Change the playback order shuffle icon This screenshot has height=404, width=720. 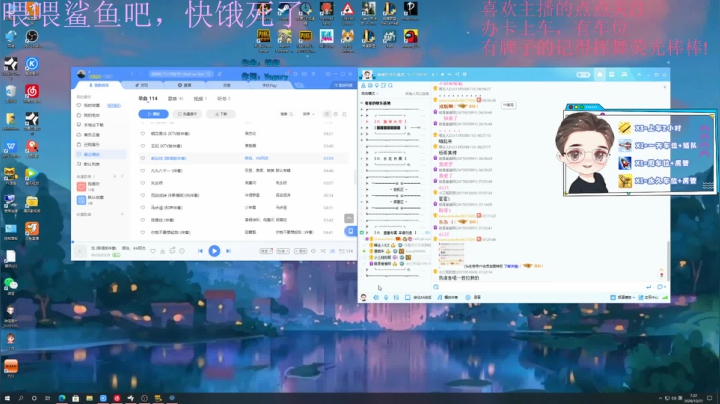pyautogui.click(x=323, y=251)
